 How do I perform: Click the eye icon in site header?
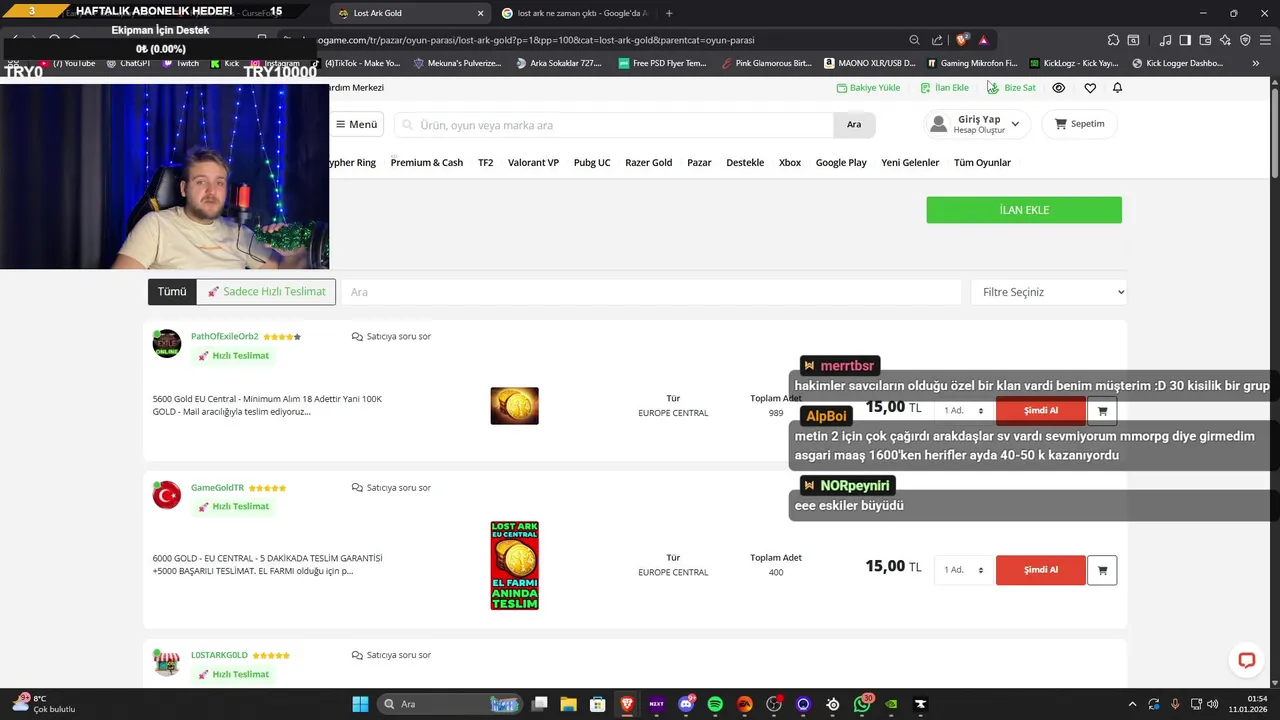pos(1059,88)
